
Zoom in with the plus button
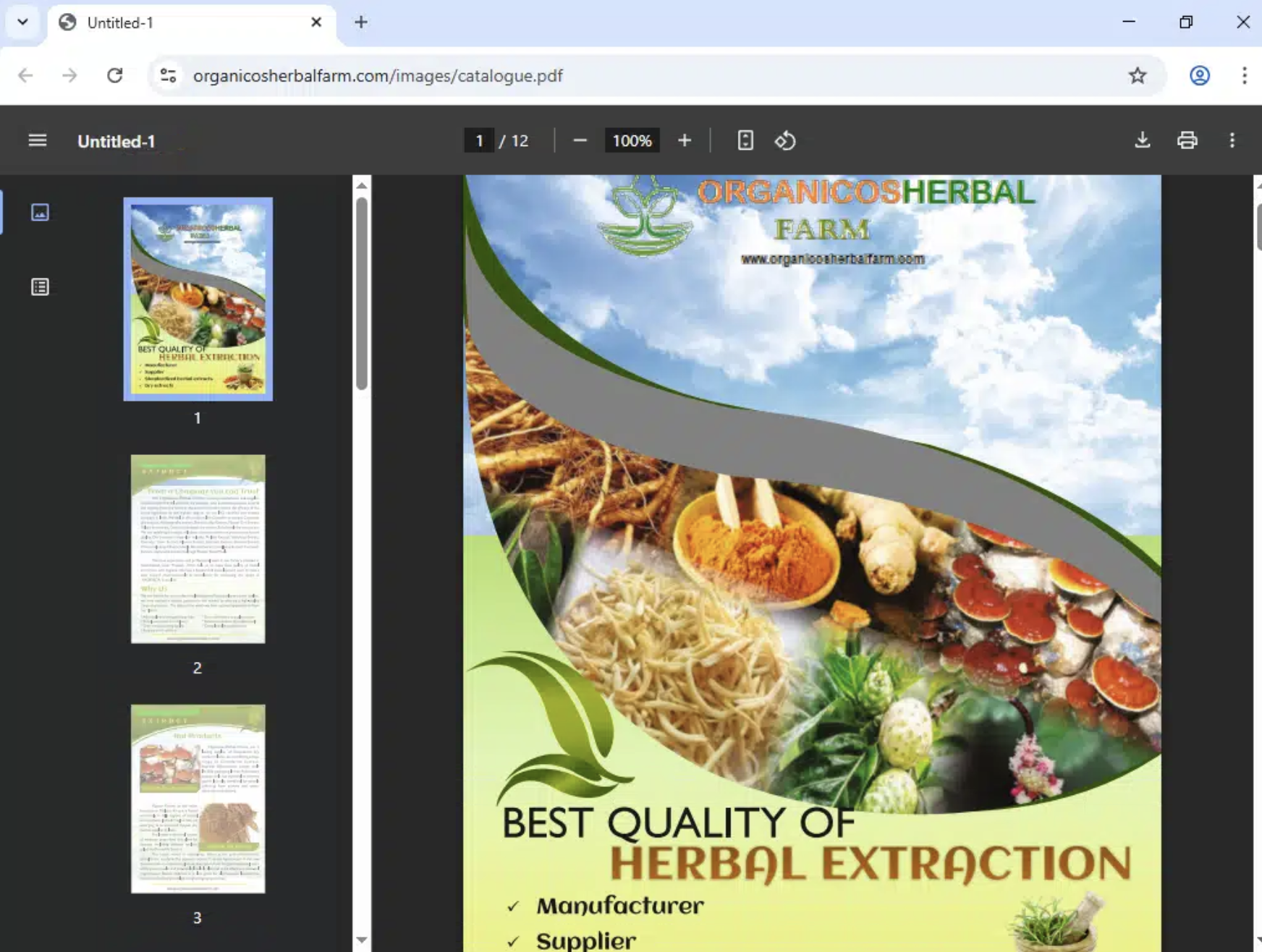pyautogui.click(x=685, y=140)
